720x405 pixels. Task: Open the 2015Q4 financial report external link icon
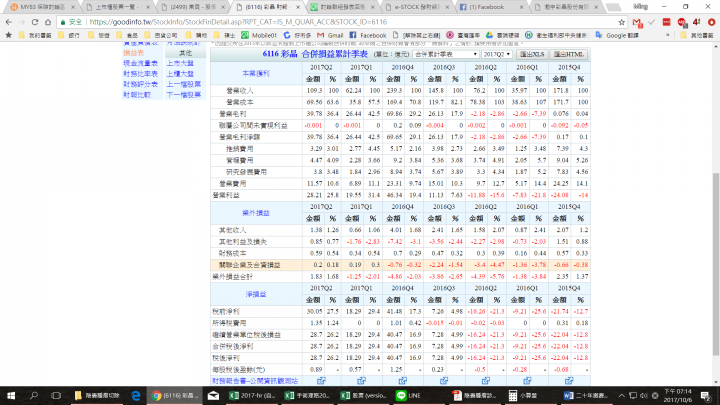569,381
